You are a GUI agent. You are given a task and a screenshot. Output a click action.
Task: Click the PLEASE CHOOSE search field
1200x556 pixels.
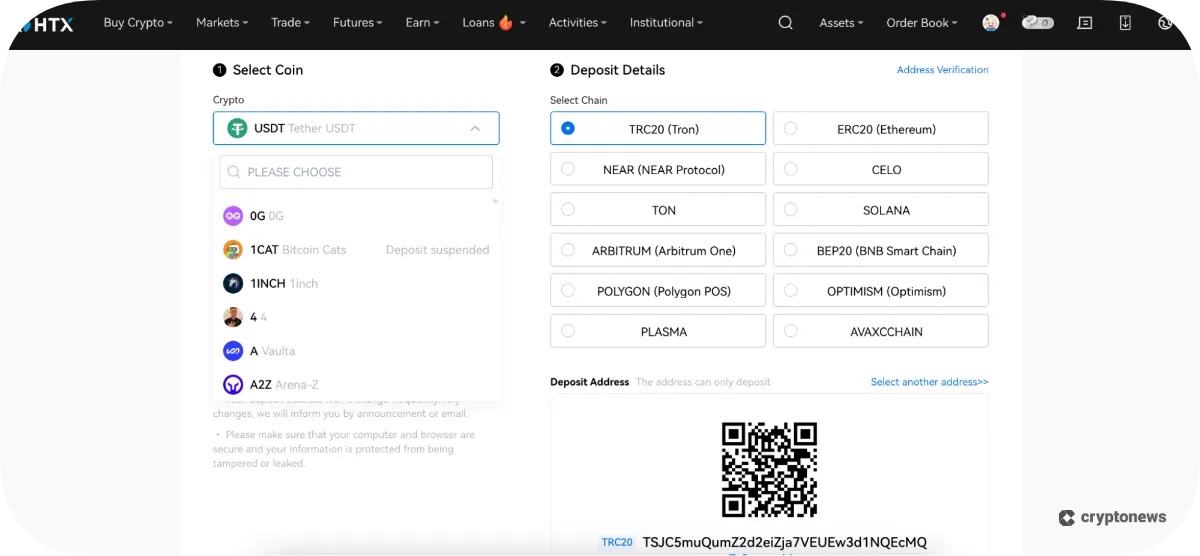357,172
